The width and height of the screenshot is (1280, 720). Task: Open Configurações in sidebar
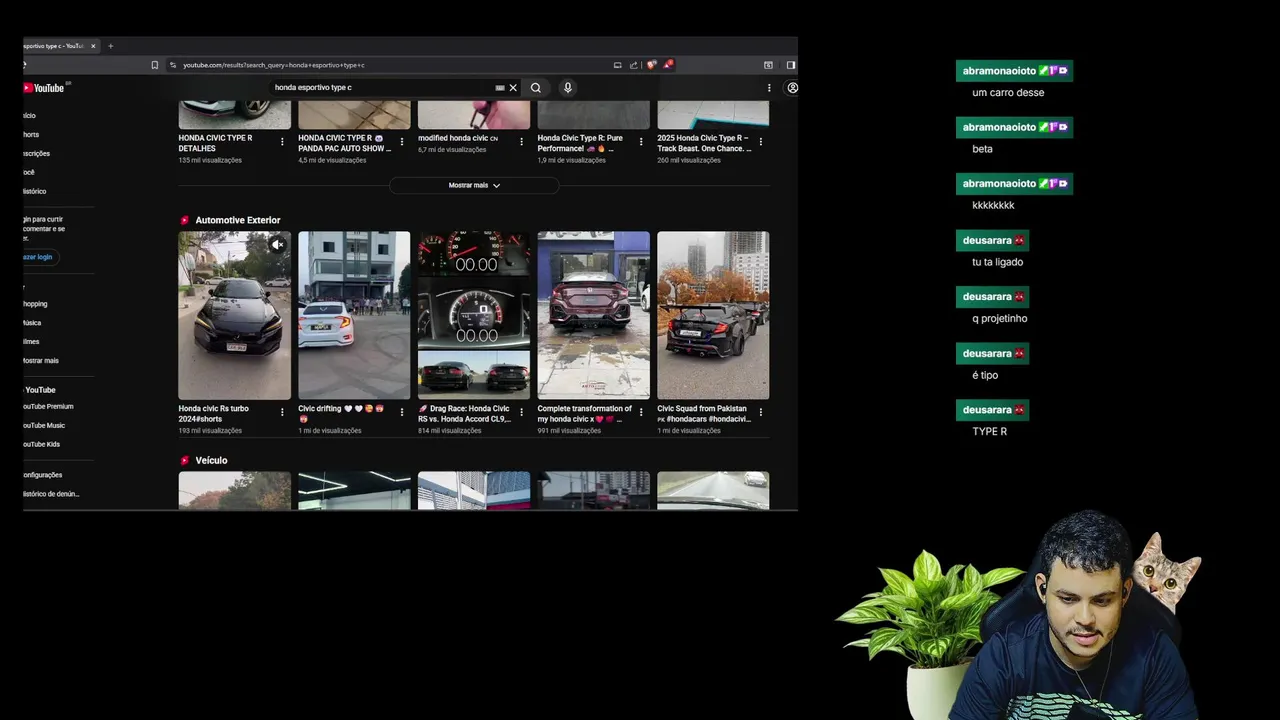[43, 475]
